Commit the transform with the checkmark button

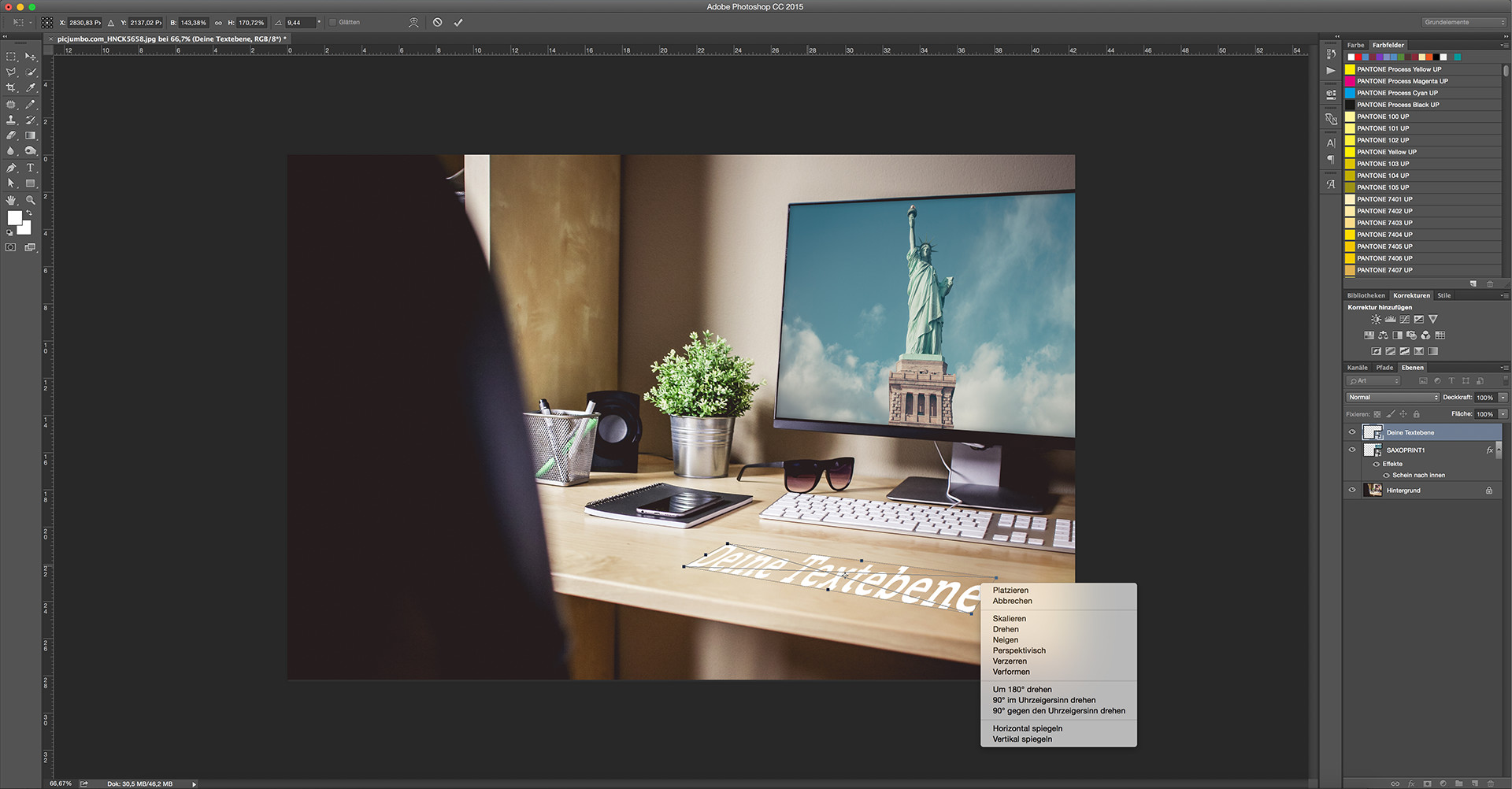(x=459, y=22)
